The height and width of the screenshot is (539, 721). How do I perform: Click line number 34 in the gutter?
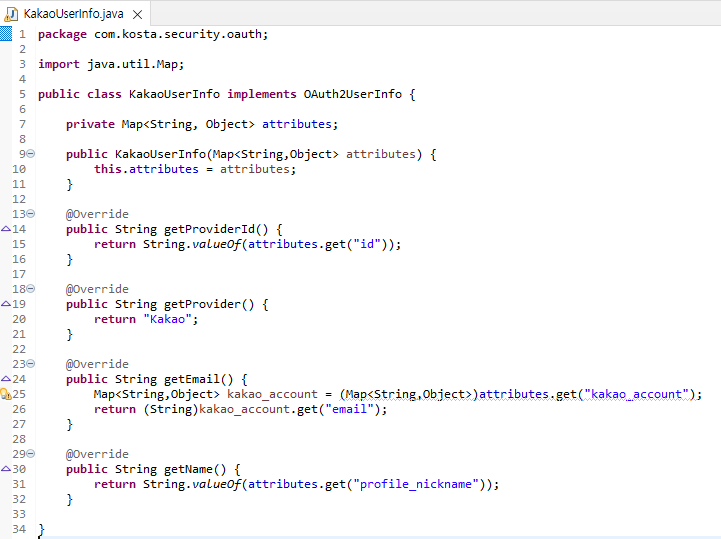(19, 529)
